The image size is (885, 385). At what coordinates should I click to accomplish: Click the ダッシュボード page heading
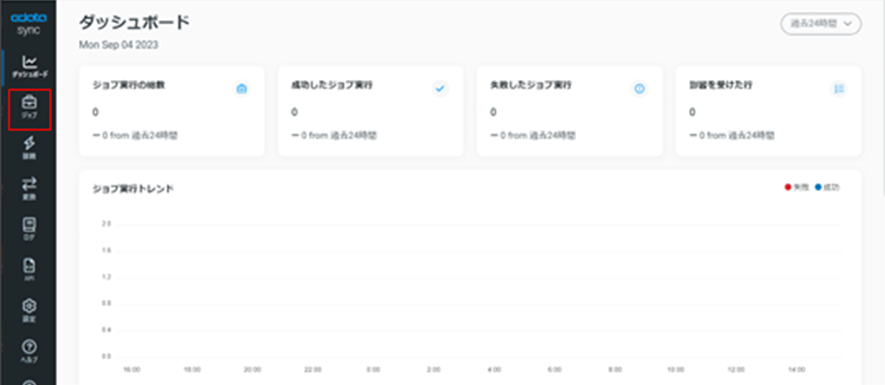[134, 22]
